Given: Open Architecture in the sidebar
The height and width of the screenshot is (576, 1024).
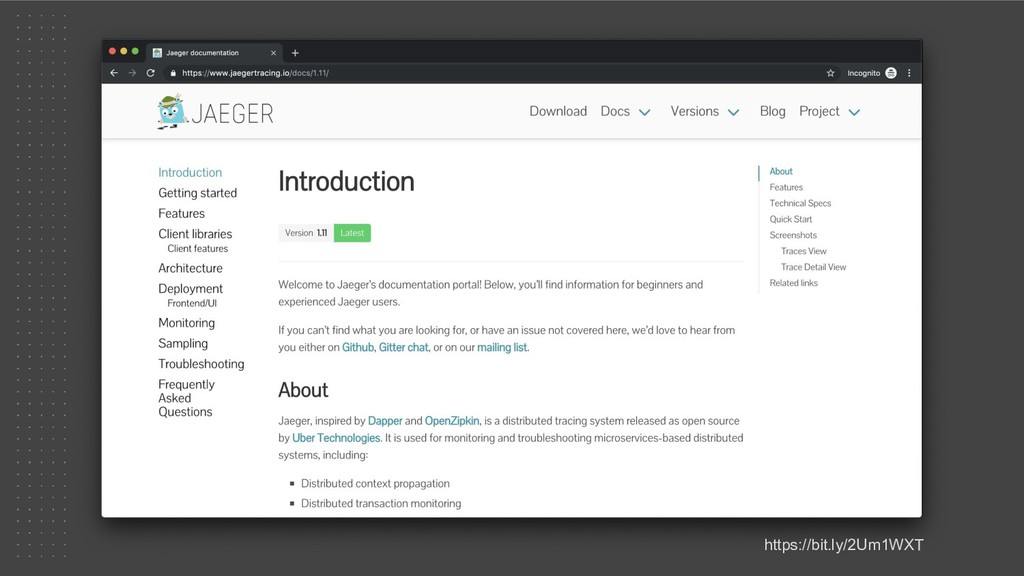Looking at the screenshot, I should tap(190, 268).
